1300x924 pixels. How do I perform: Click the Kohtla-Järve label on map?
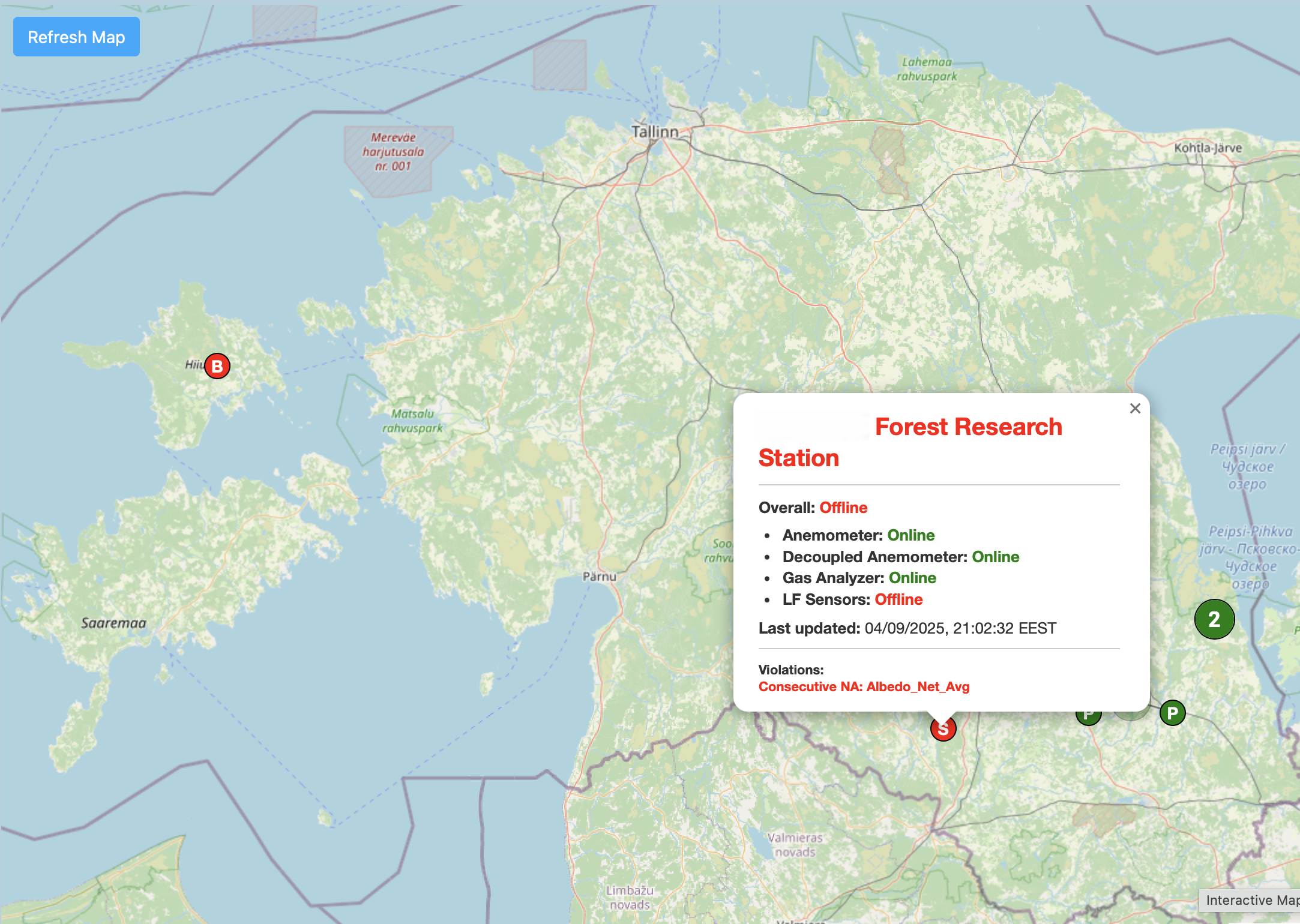1208,148
